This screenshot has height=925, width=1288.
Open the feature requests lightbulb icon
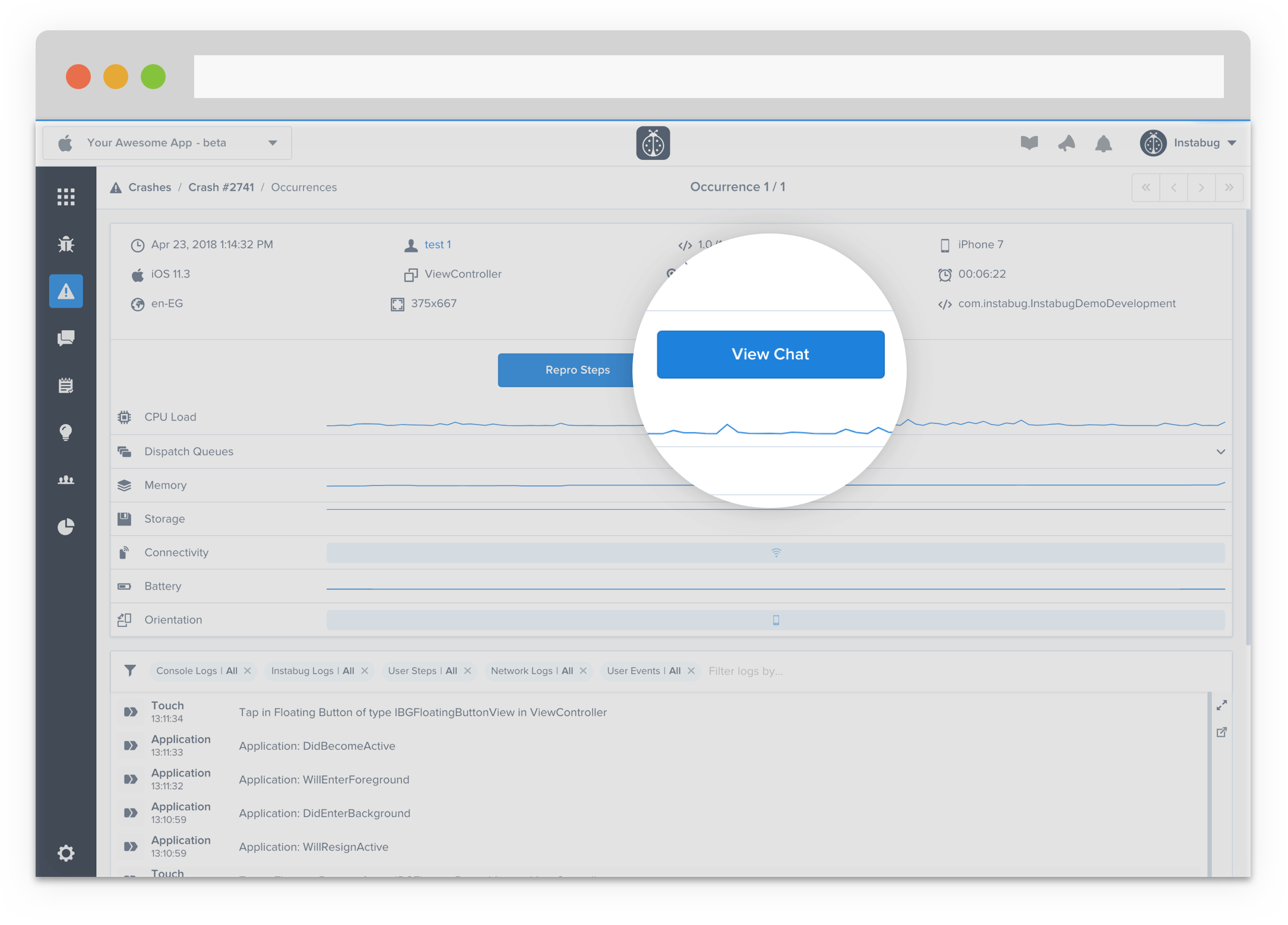pos(66,432)
